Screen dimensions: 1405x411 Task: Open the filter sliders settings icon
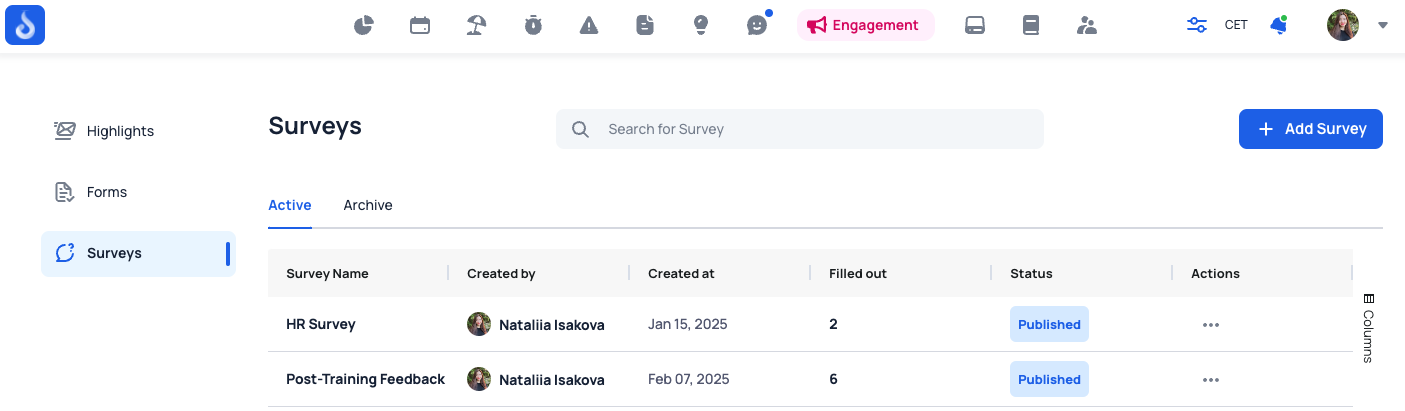coord(1197,25)
